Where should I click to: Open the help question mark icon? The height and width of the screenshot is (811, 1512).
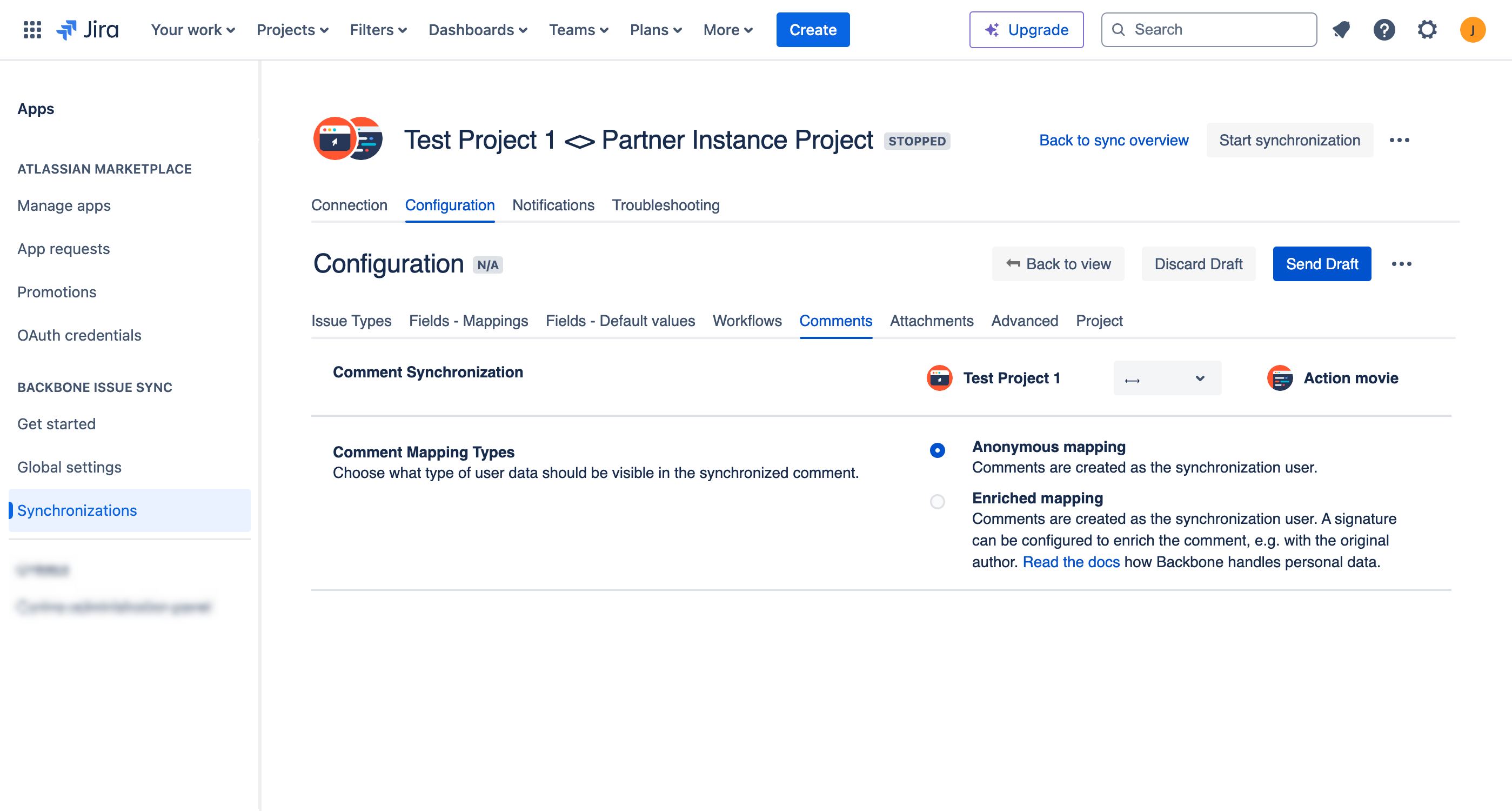[1384, 29]
